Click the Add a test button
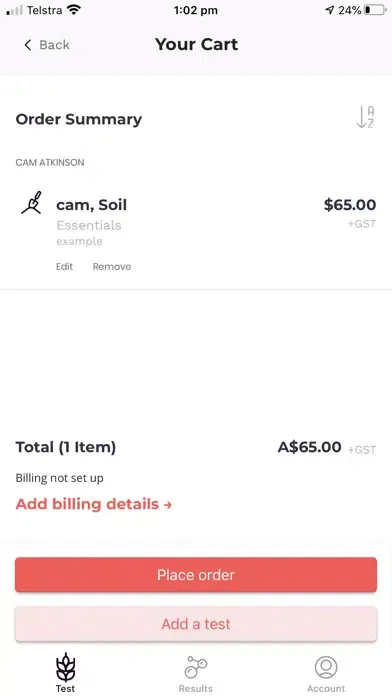392x696 pixels. (x=196, y=624)
